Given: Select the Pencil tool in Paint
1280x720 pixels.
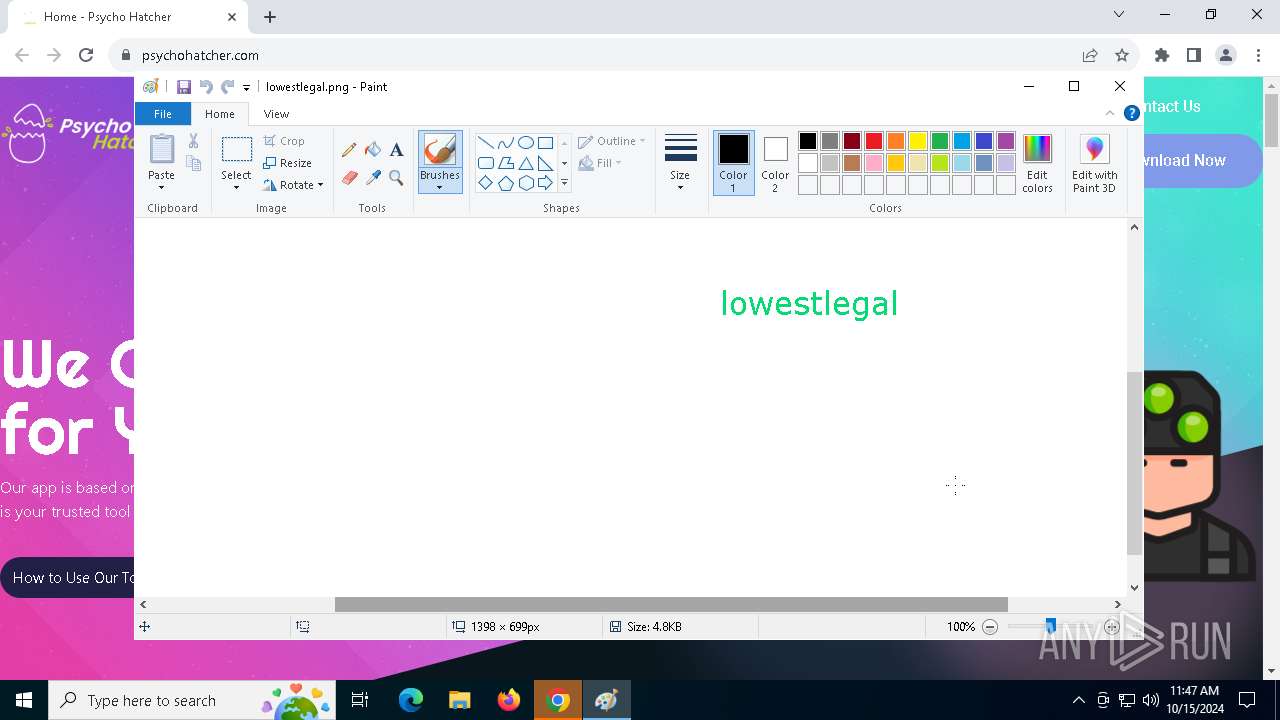Looking at the screenshot, I should pyautogui.click(x=349, y=150).
